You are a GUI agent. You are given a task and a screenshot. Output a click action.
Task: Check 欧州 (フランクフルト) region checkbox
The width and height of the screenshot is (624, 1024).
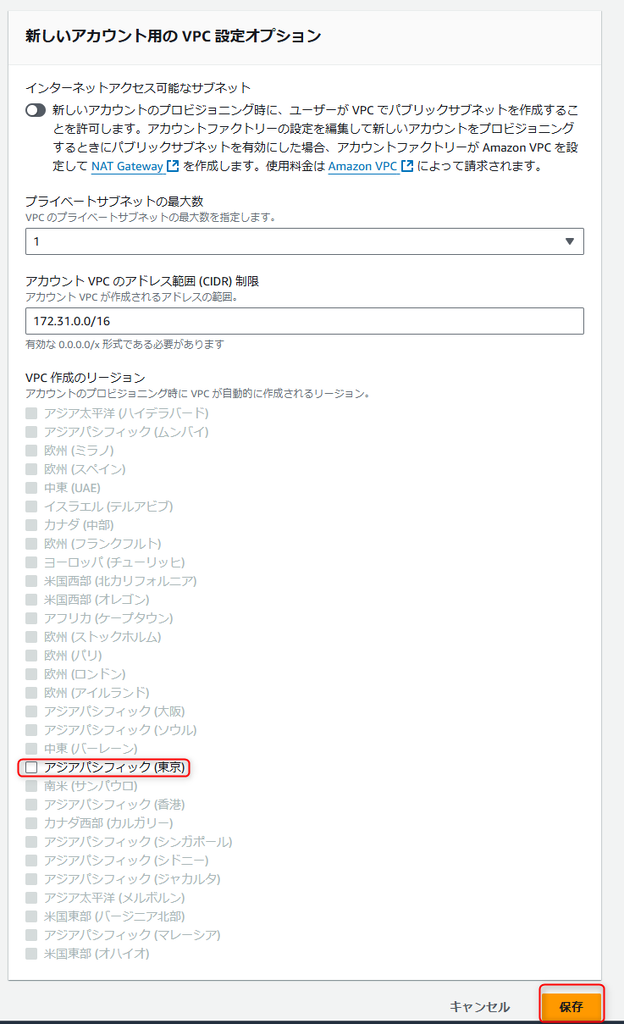pos(31,543)
